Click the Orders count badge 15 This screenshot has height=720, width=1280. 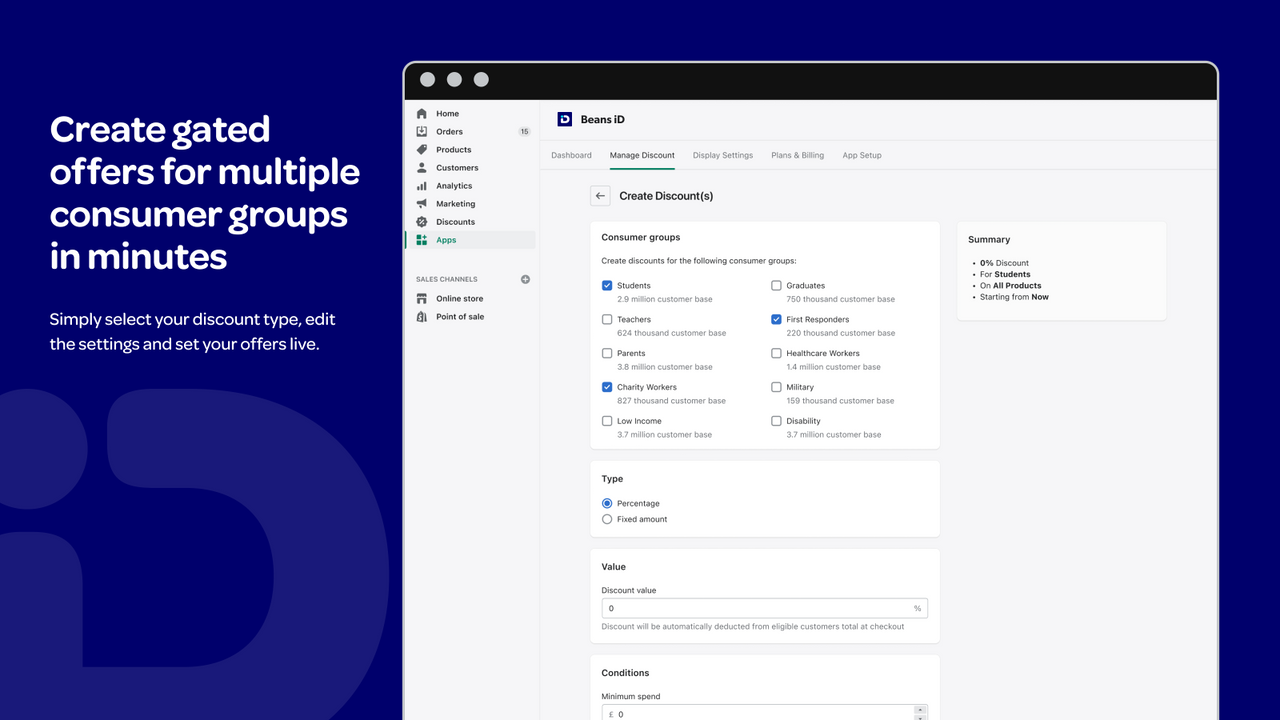(524, 132)
